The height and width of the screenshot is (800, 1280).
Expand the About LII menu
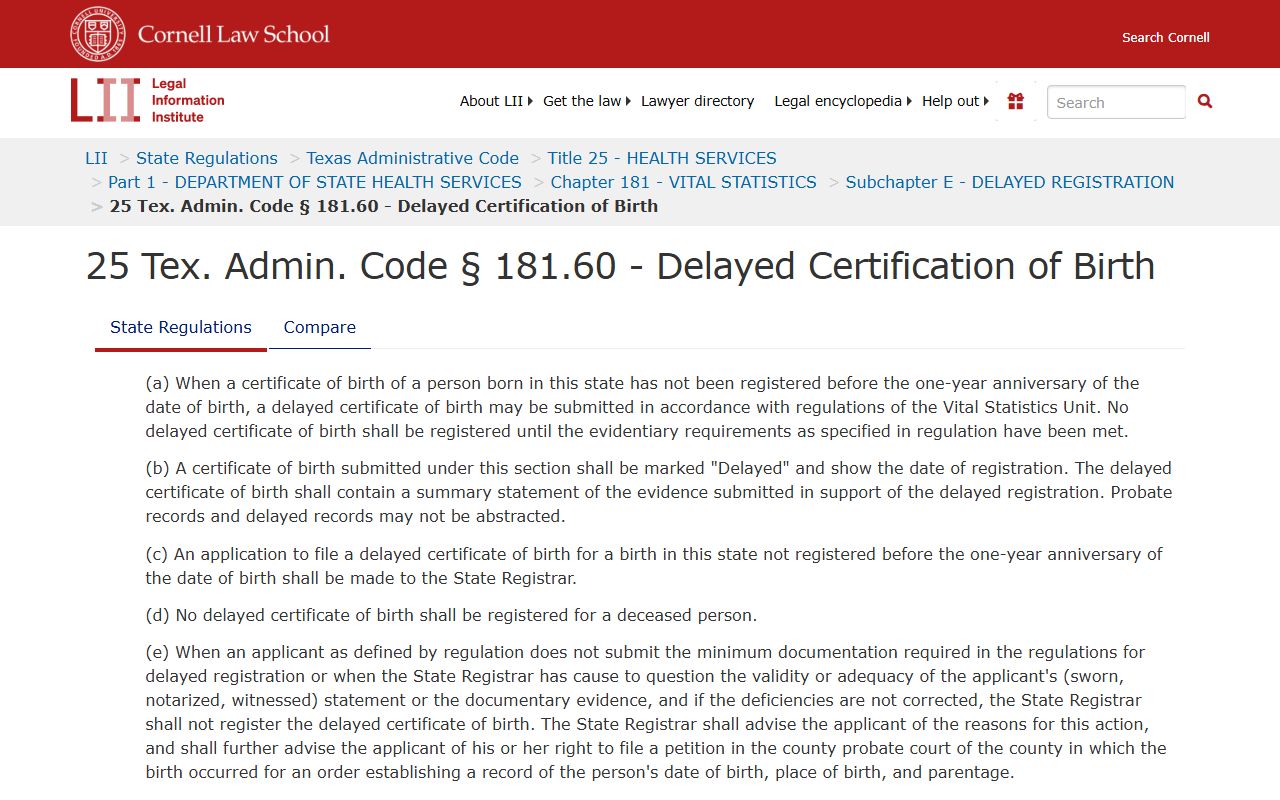click(x=496, y=101)
